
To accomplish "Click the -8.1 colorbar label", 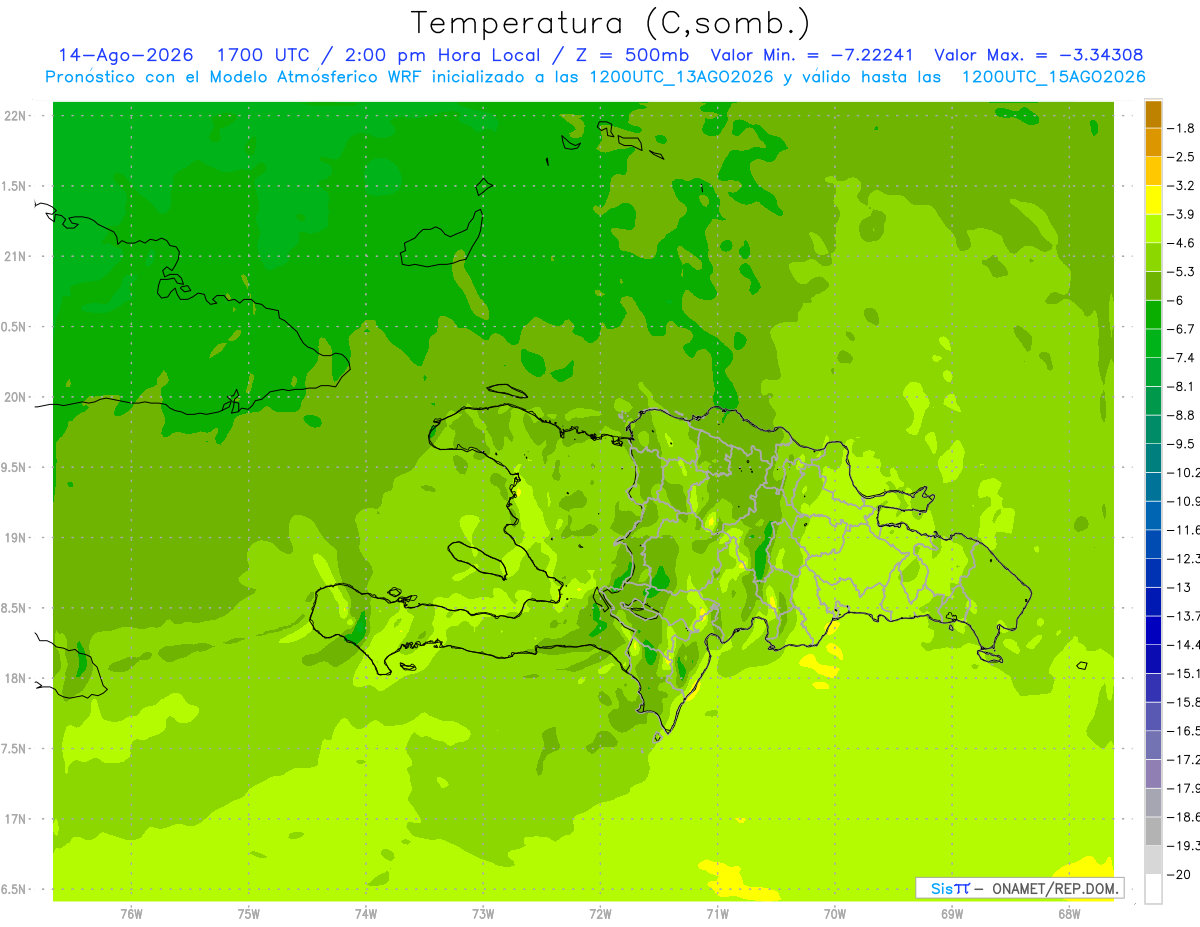I will coord(1180,386).
